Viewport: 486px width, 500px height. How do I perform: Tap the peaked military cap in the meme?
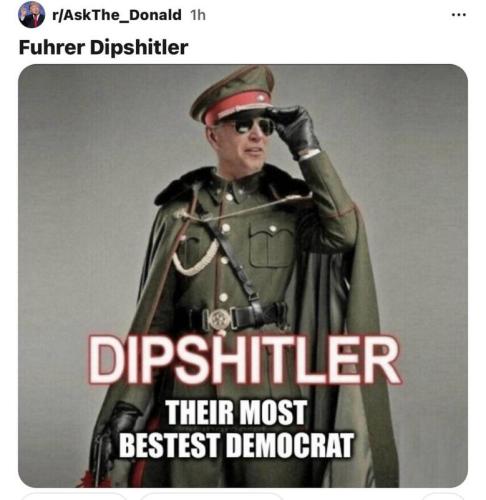[233, 95]
